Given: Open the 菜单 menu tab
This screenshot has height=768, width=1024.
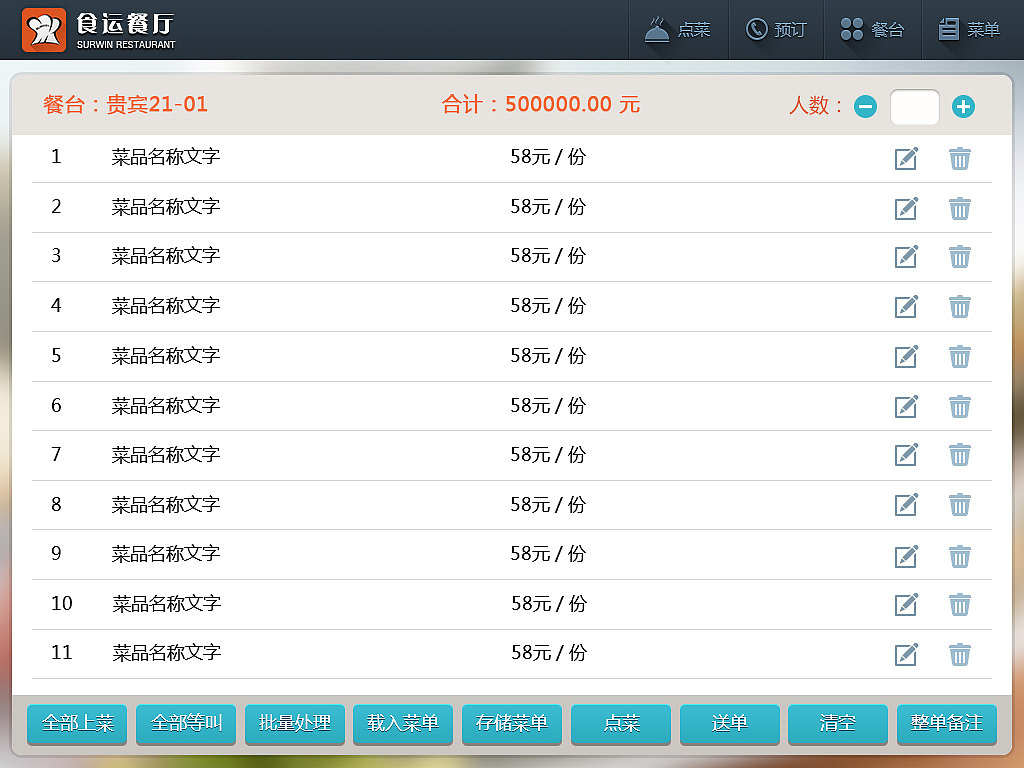Looking at the screenshot, I should [970, 29].
